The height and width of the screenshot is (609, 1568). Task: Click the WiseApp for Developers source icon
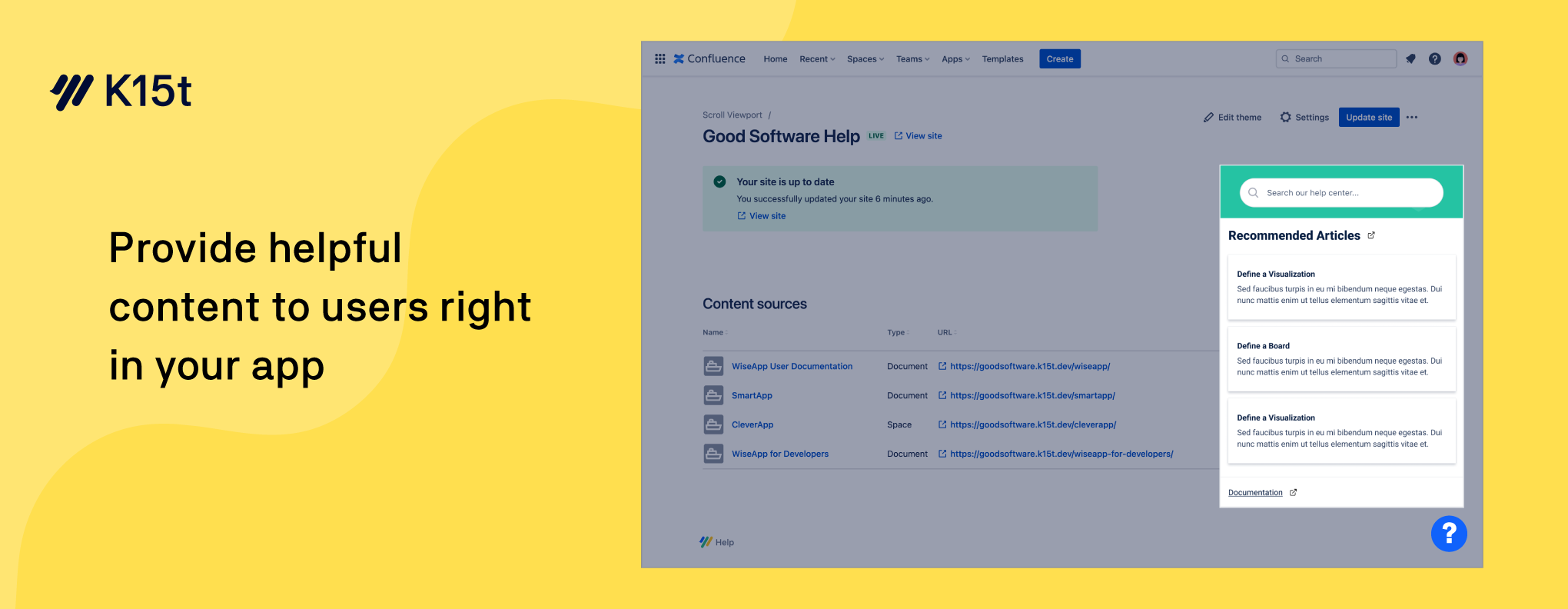(713, 454)
